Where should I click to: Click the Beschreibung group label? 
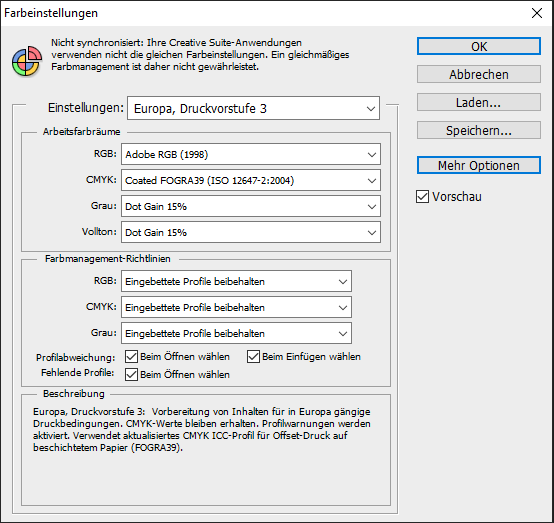73,394
